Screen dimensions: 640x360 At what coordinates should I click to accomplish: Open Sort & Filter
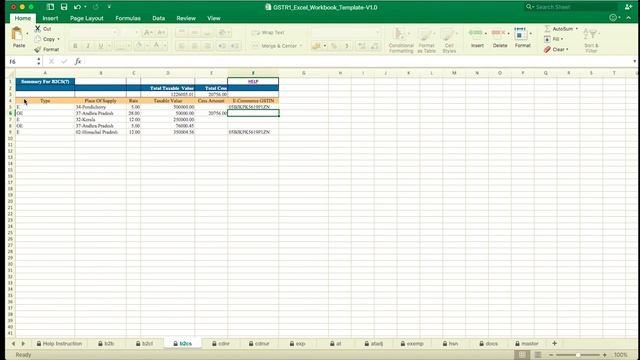pyautogui.click(x=591, y=40)
